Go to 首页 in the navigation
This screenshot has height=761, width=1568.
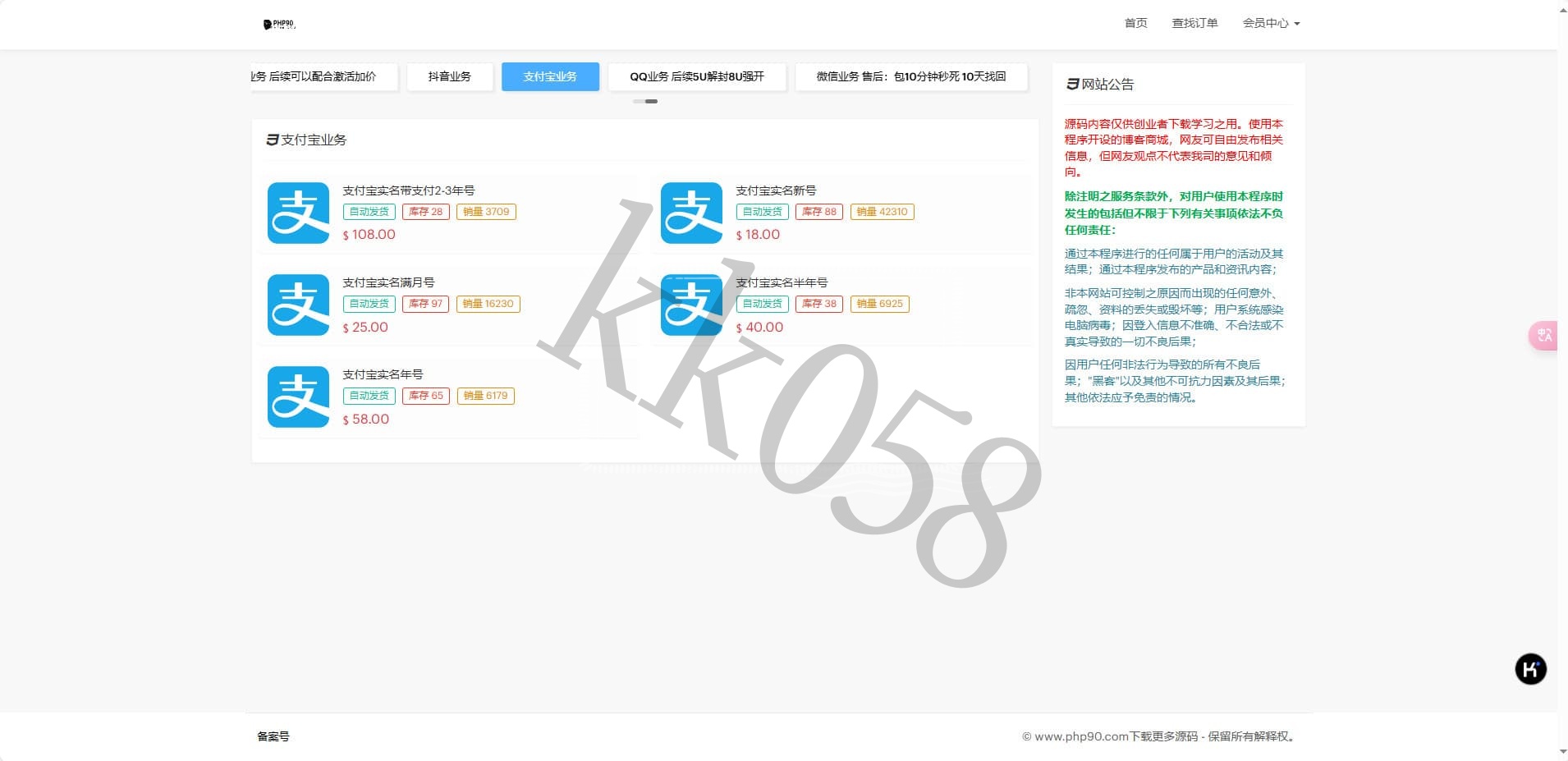pos(1135,23)
